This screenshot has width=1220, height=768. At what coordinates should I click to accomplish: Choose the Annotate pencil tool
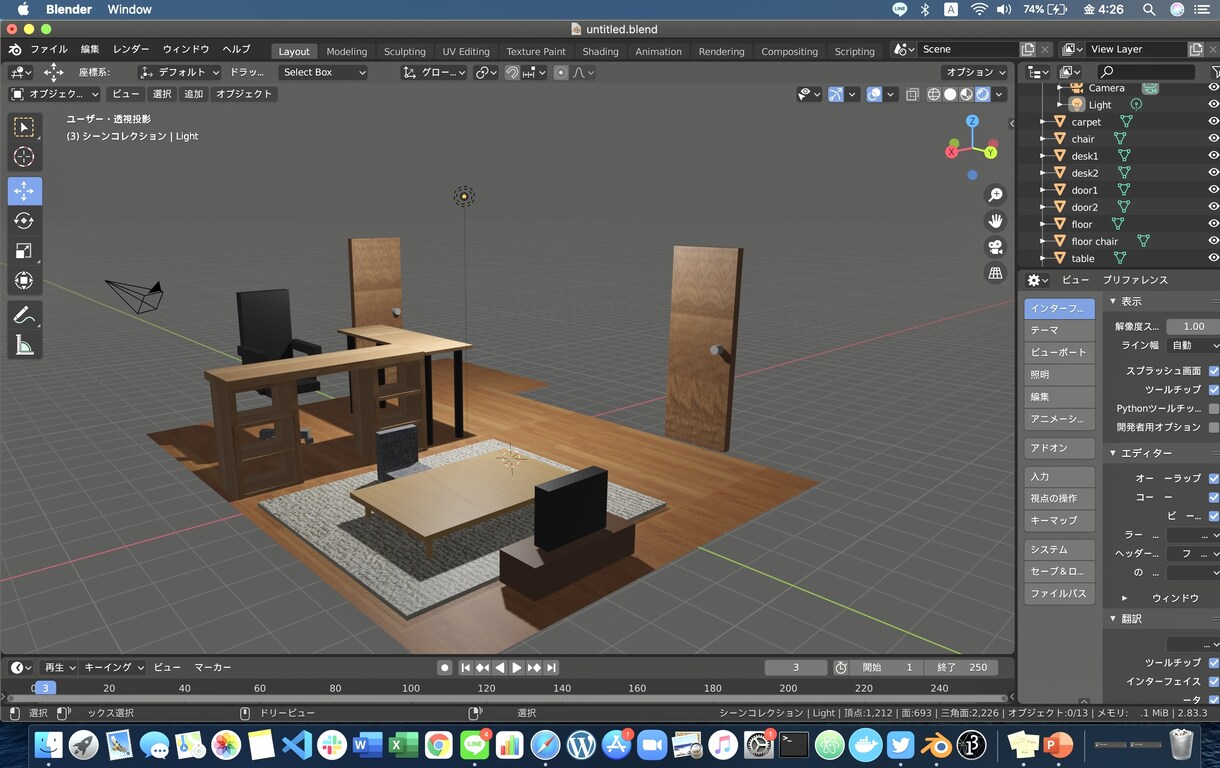[24, 315]
